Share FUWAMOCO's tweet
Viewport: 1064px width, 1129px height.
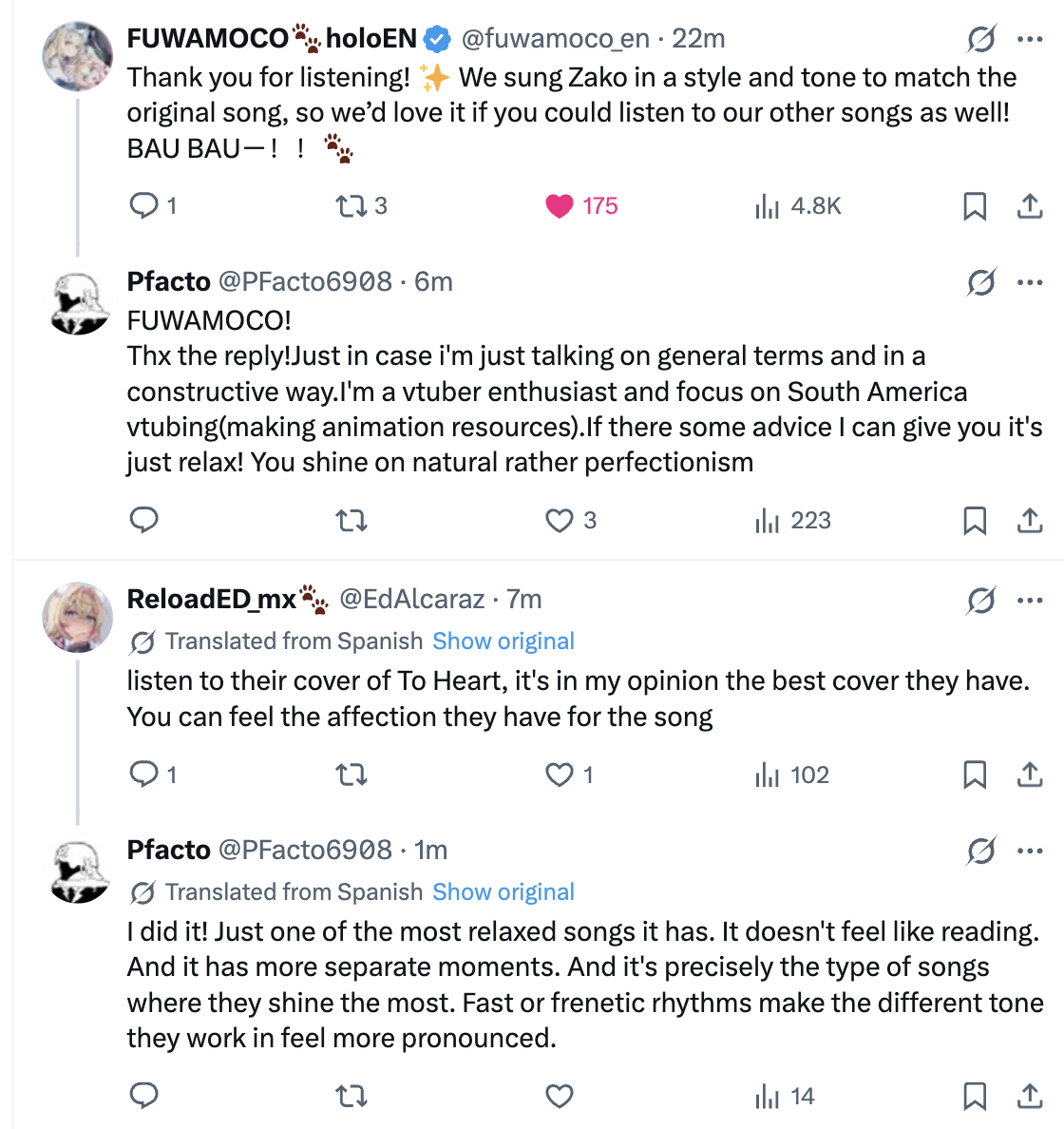(x=1030, y=205)
